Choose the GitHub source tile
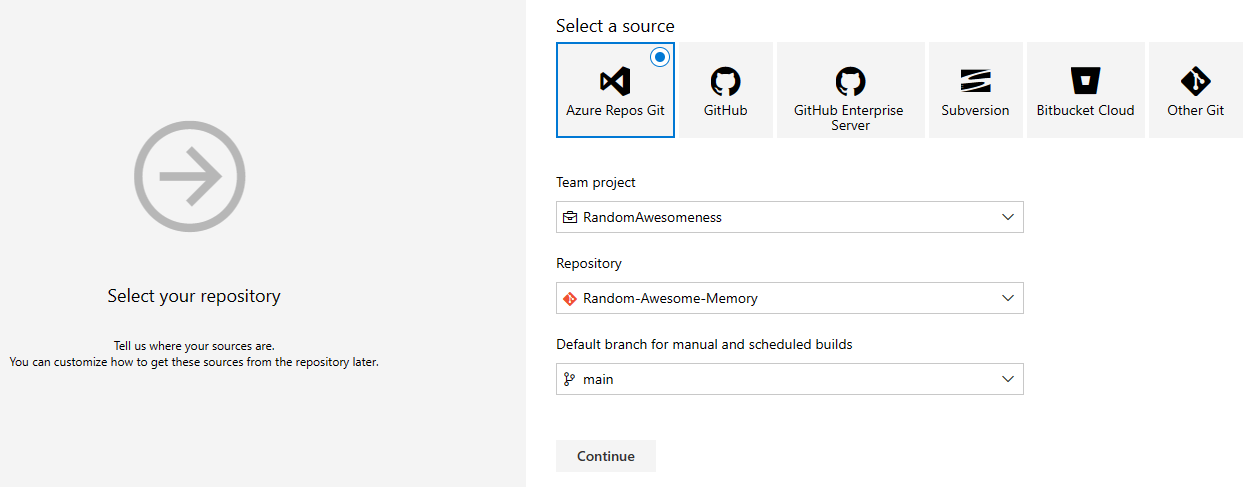The height and width of the screenshot is (487, 1247). (725, 90)
